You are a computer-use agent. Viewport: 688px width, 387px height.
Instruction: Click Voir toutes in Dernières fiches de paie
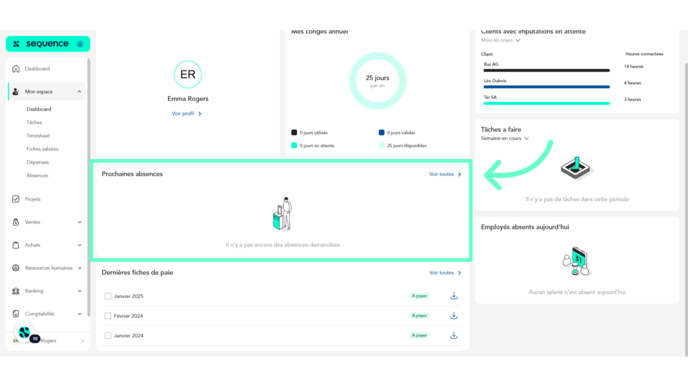(441, 273)
